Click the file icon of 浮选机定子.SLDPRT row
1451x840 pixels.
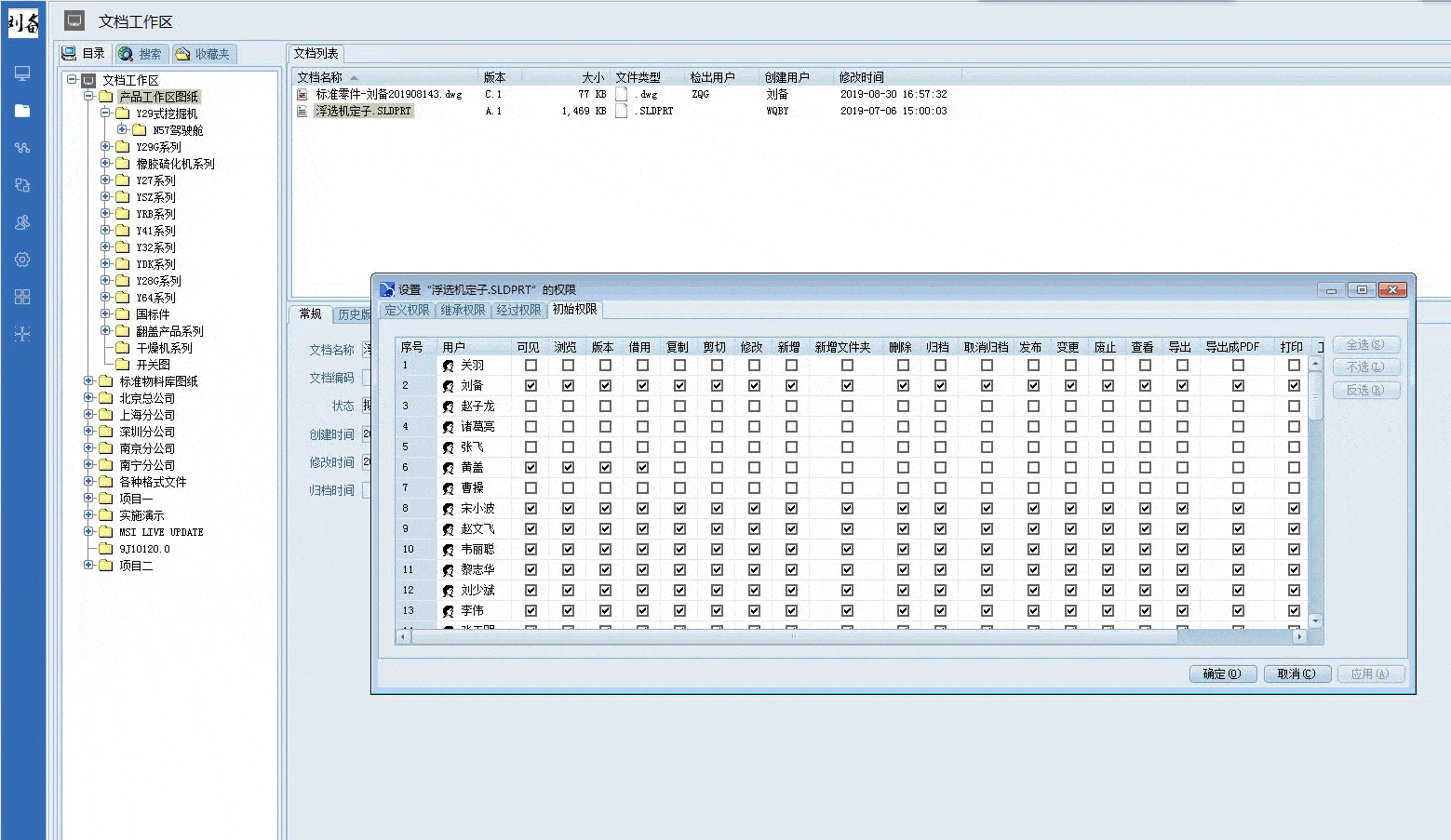tap(302, 111)
